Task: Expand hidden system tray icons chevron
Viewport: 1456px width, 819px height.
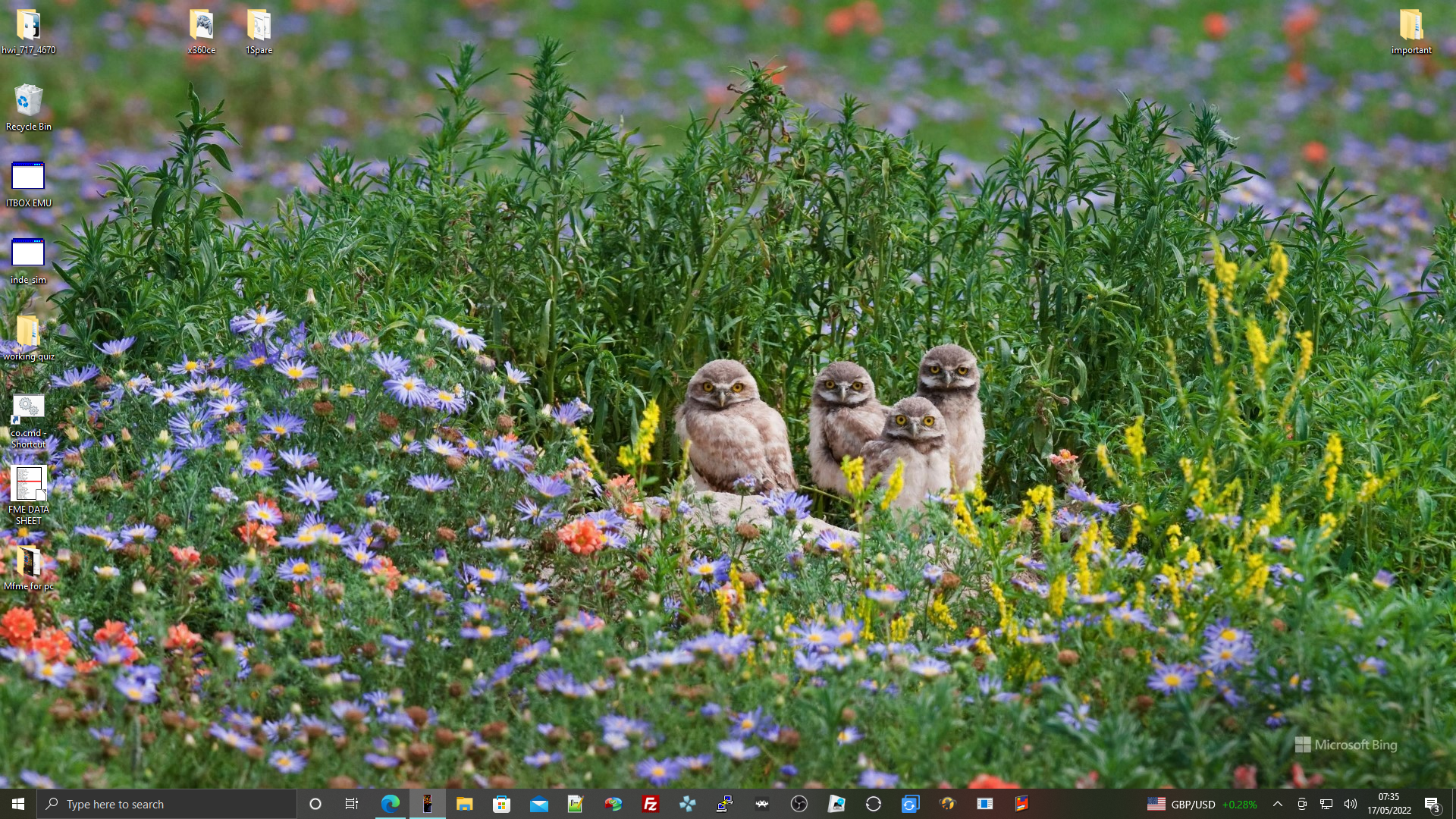Action: point(1277,804)
